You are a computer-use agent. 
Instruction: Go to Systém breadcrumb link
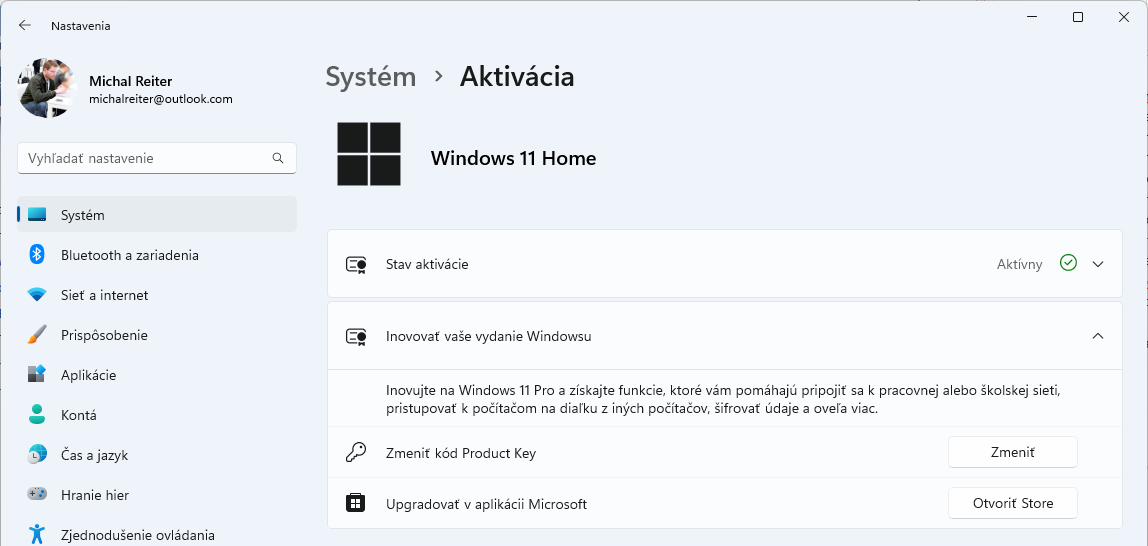pos(370,77)
